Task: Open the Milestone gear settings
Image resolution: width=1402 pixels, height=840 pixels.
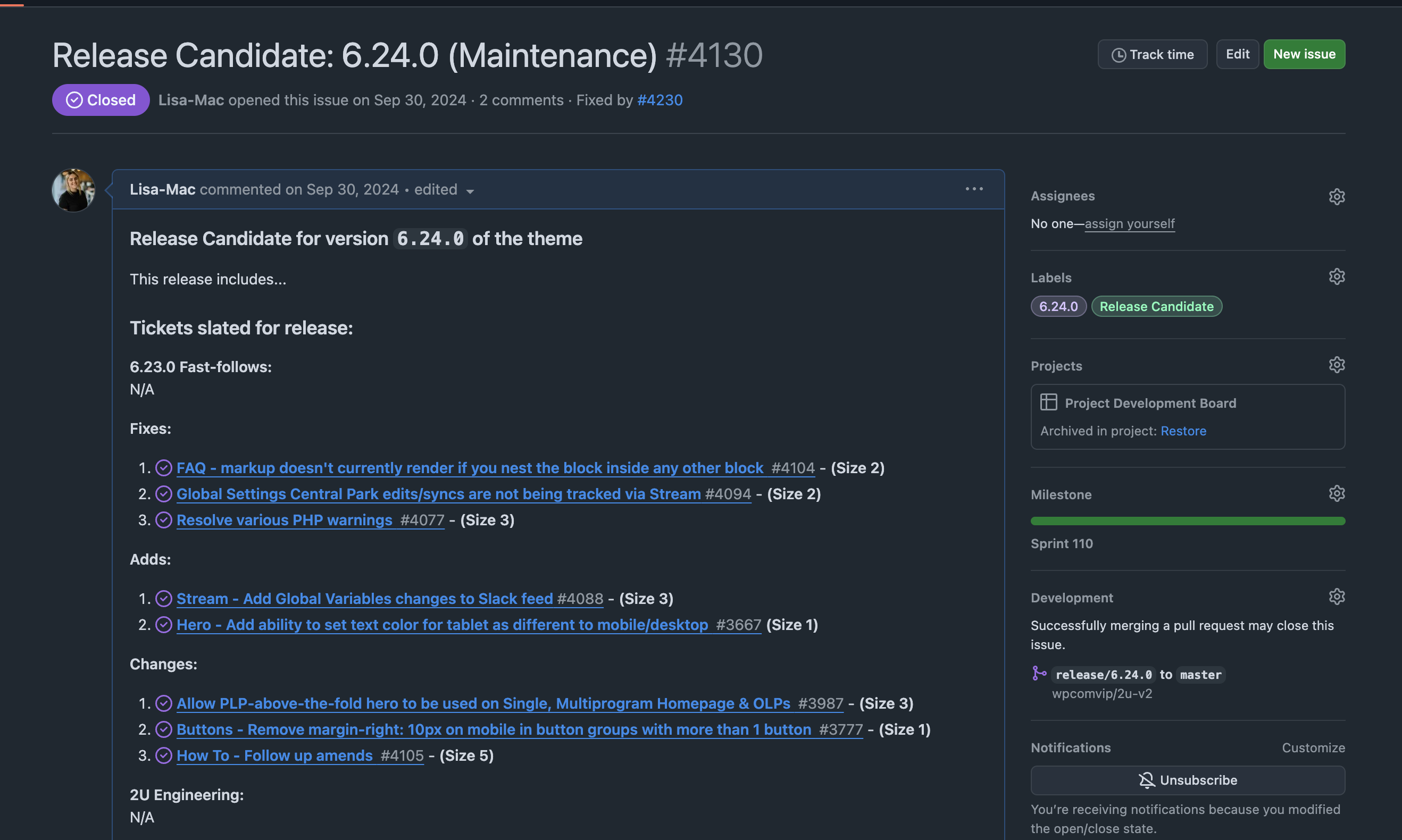Action: click(1337, 493)
